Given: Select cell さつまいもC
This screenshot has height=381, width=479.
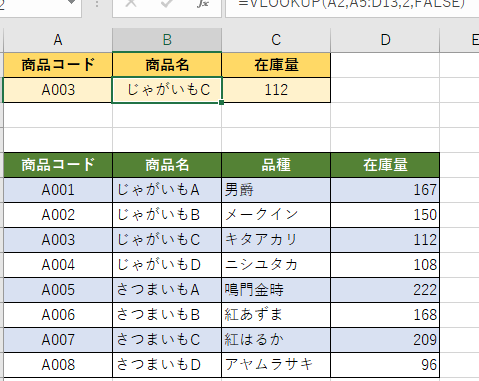Looking at the screenshot, I should [x=167, y=340].
